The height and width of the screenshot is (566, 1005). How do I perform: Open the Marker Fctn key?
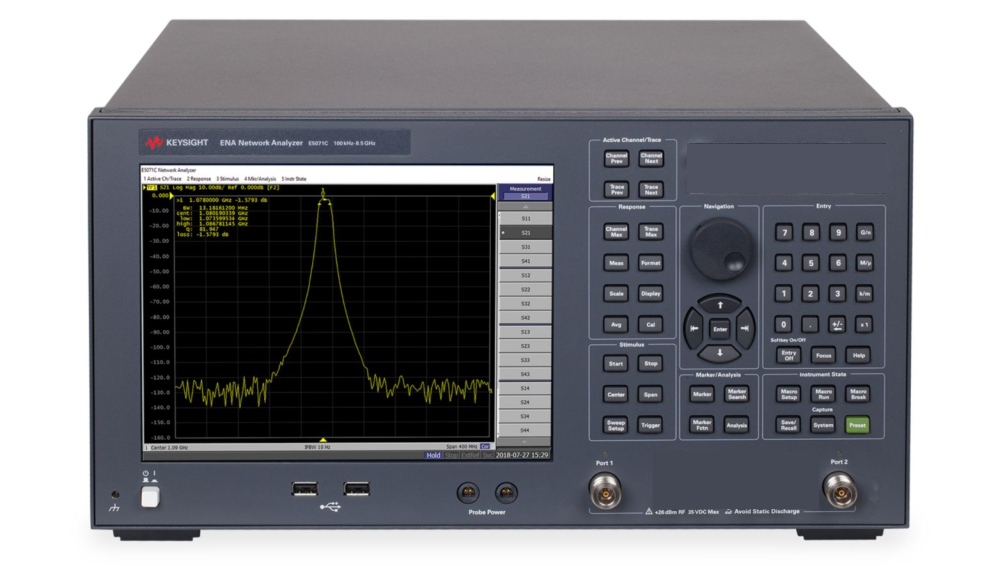[x=702, y=424]
